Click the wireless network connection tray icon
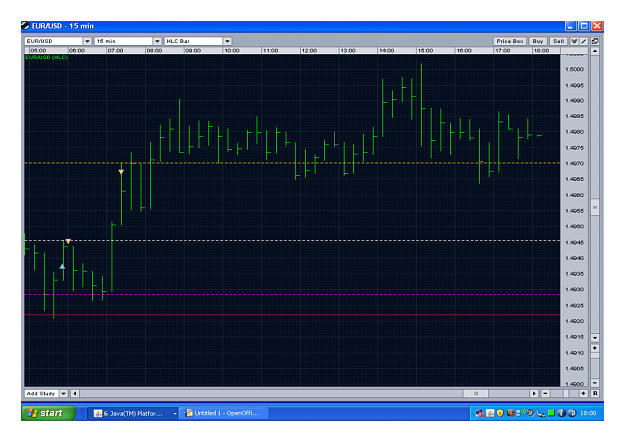This screenshot has height=442, width=625. click(521, 413)
